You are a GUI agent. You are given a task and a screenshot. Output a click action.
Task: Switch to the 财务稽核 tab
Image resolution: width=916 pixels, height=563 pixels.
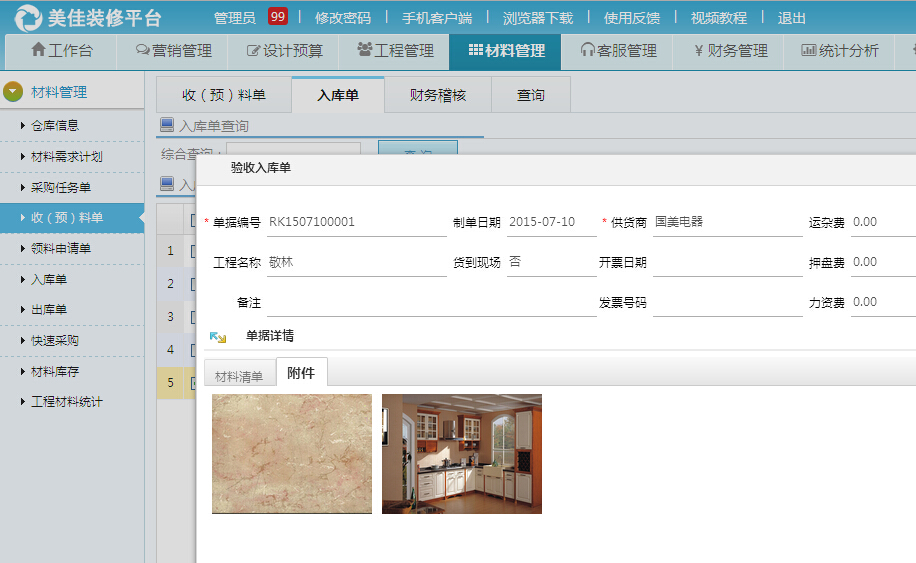click(x=437, y=95)
